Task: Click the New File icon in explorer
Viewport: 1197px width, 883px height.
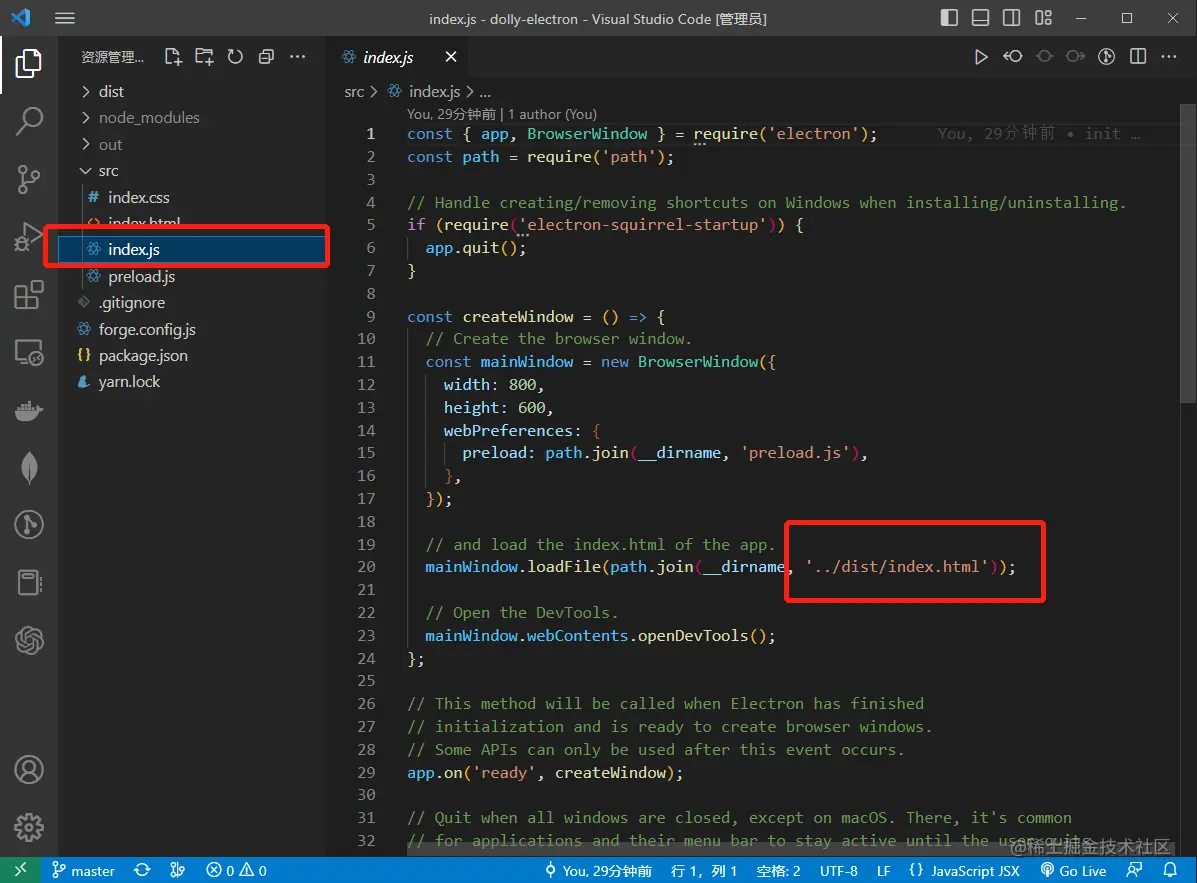Action: pyautogui.click(x=173, y=57)
